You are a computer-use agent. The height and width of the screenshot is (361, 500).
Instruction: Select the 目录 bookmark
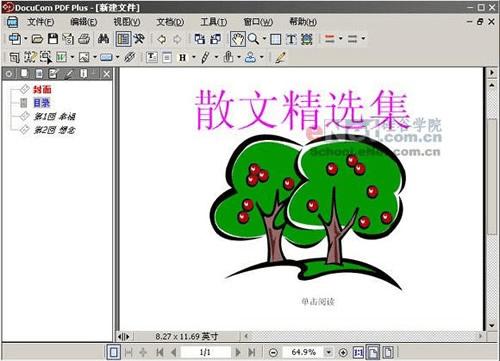(x=42, y=103)
